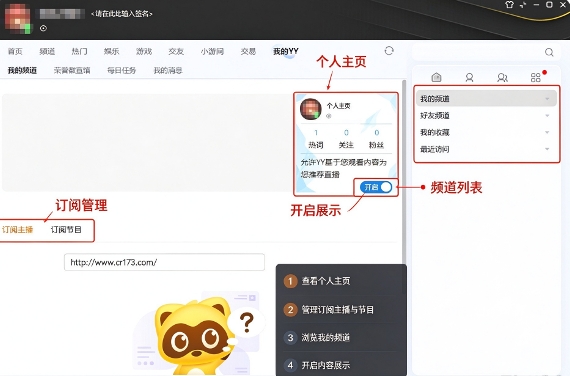Viewport: 570px width, 376px height.
Task: Open the 游戏 tab
Action: [144, 51]
